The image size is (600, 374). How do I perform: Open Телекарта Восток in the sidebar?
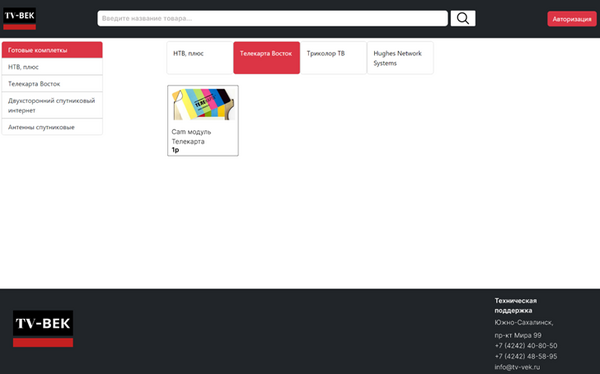[x=52, y=84]
